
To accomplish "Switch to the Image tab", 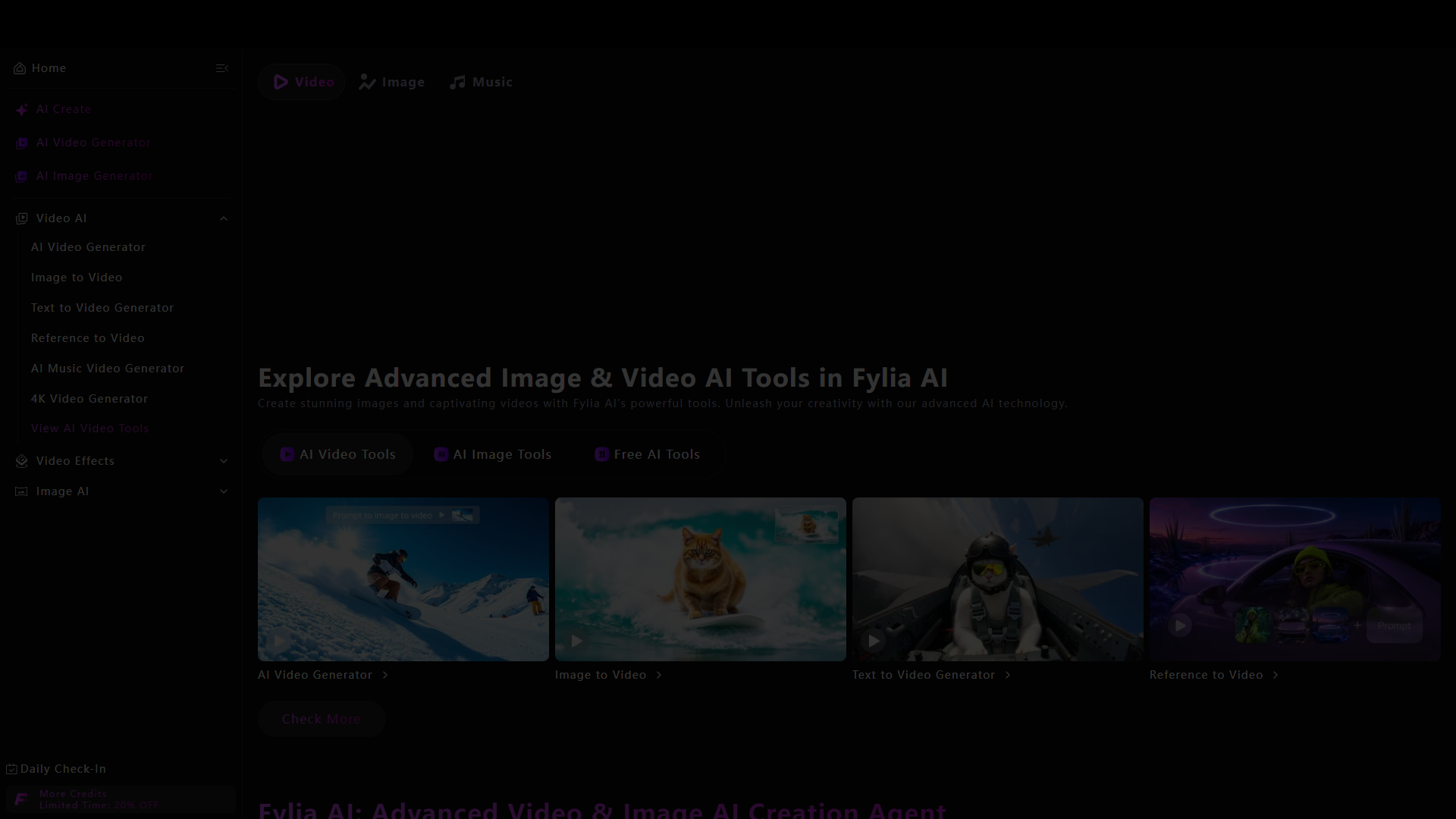I will pos(392,82).
